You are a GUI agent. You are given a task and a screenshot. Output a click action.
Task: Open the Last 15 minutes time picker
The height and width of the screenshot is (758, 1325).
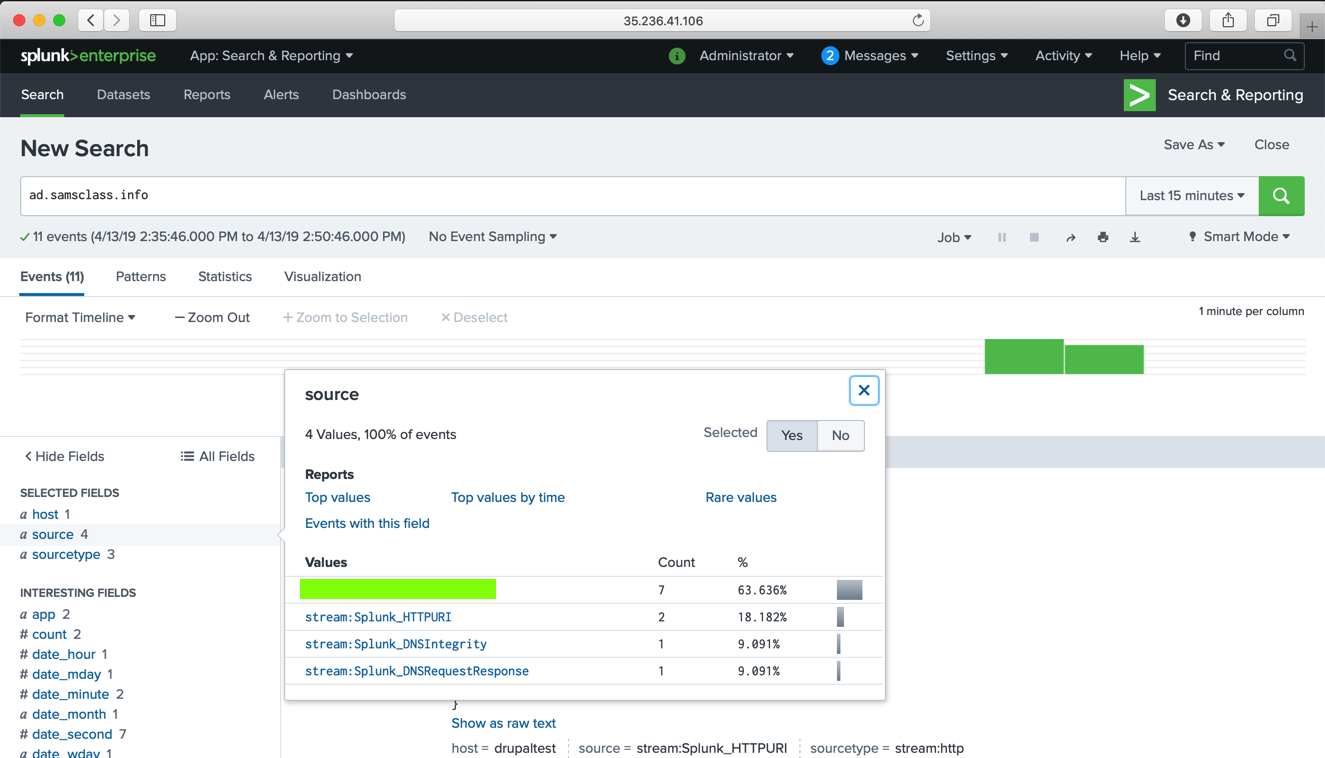point(1192,196)
